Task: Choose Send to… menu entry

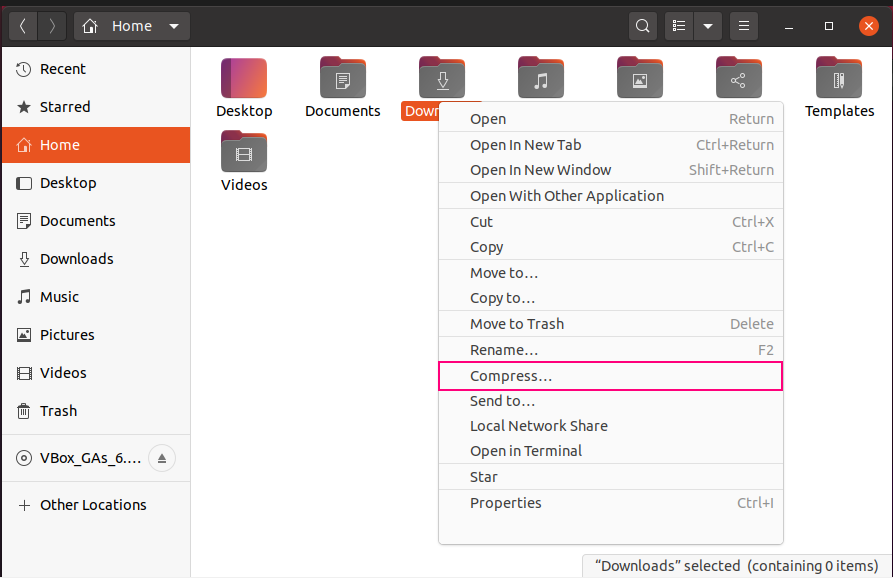Action: (611, 401)
